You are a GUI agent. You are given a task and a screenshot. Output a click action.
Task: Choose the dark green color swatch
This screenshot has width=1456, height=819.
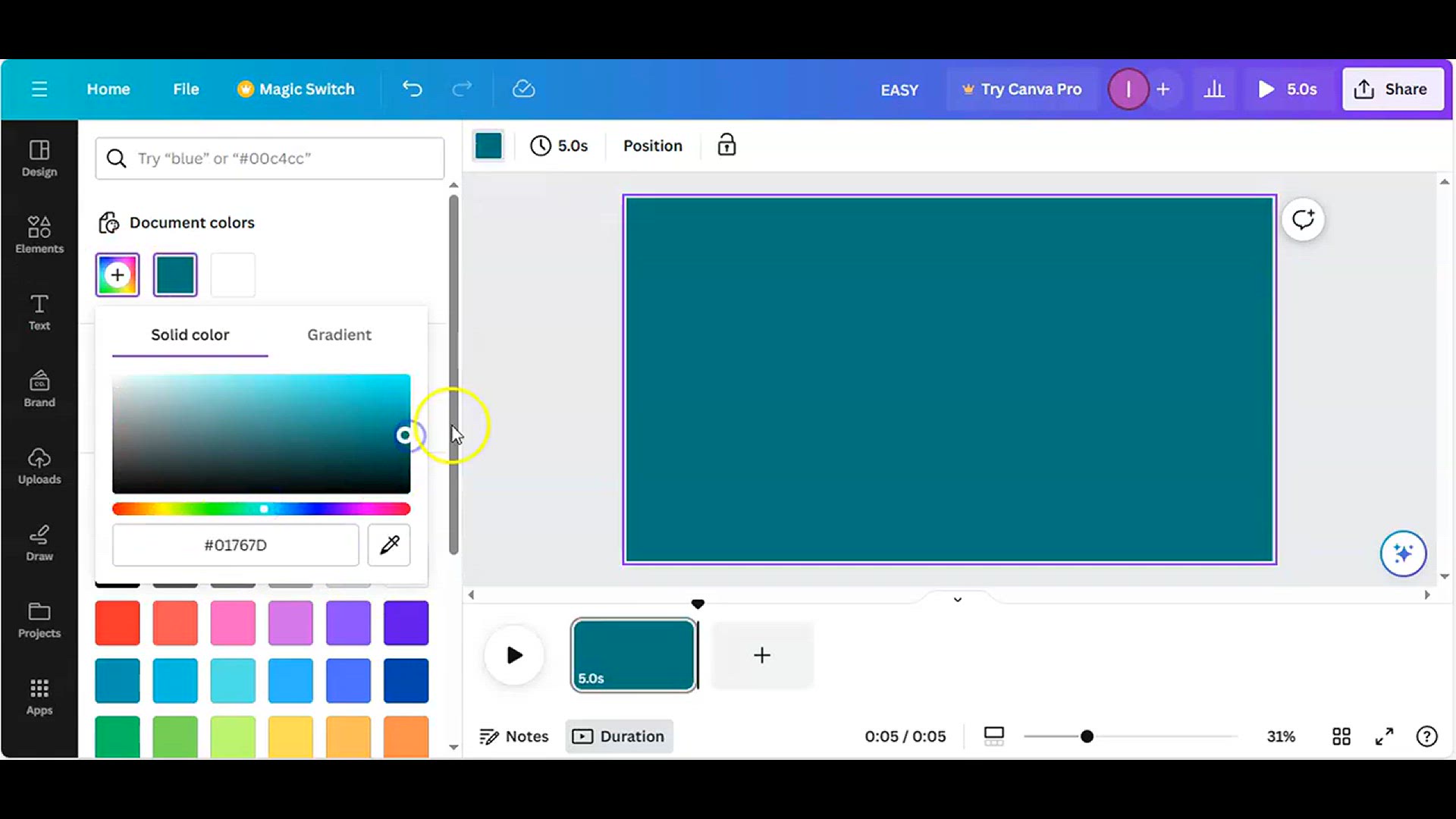click(118, 736)
